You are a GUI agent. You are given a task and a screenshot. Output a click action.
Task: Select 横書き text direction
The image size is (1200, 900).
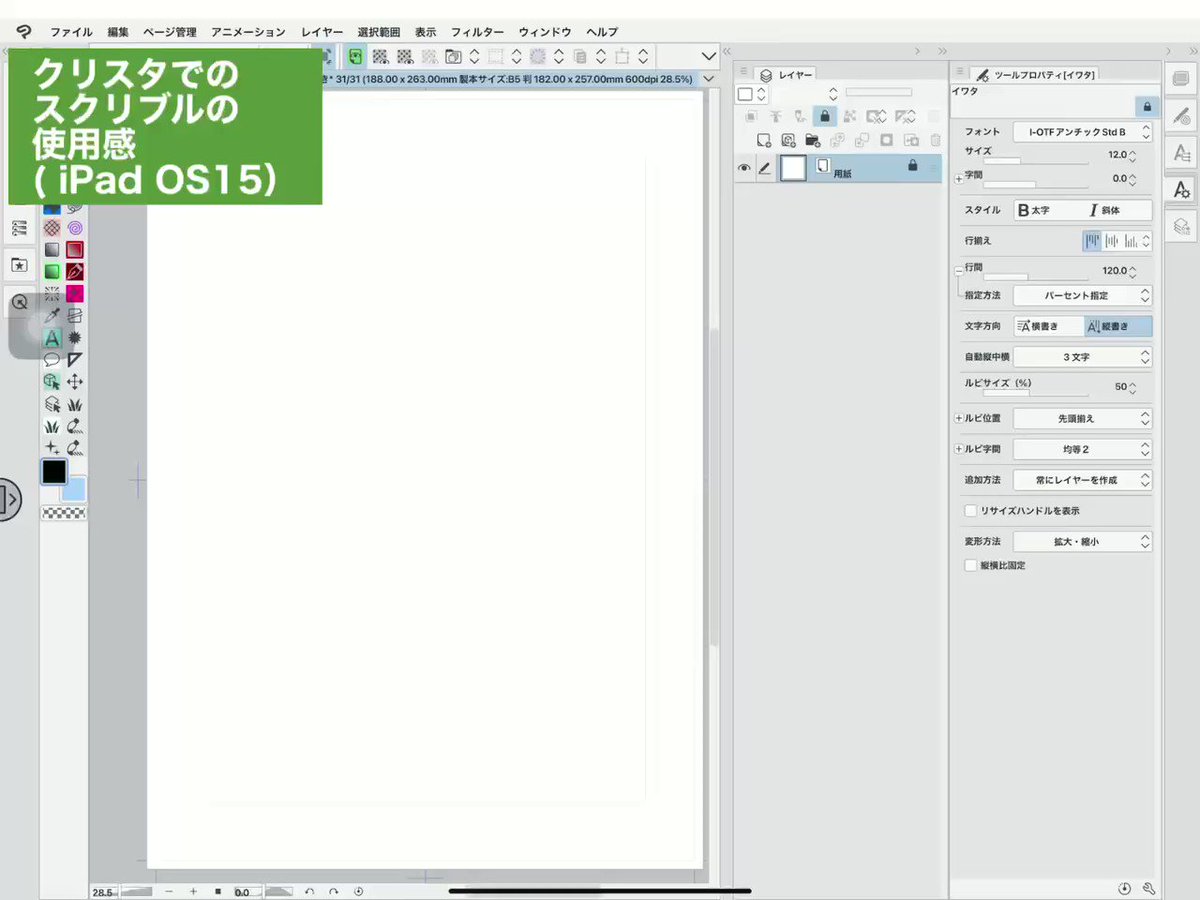[x=1048, y=326]
